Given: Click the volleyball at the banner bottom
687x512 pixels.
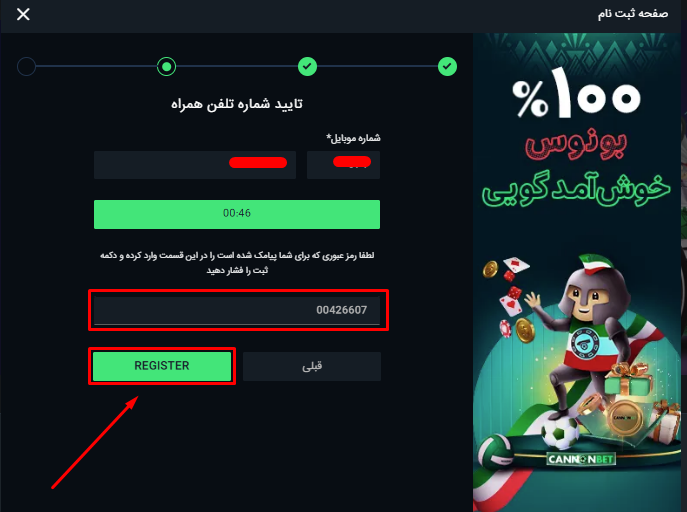Looking at the screenshot, I should [x=495, y=452].
